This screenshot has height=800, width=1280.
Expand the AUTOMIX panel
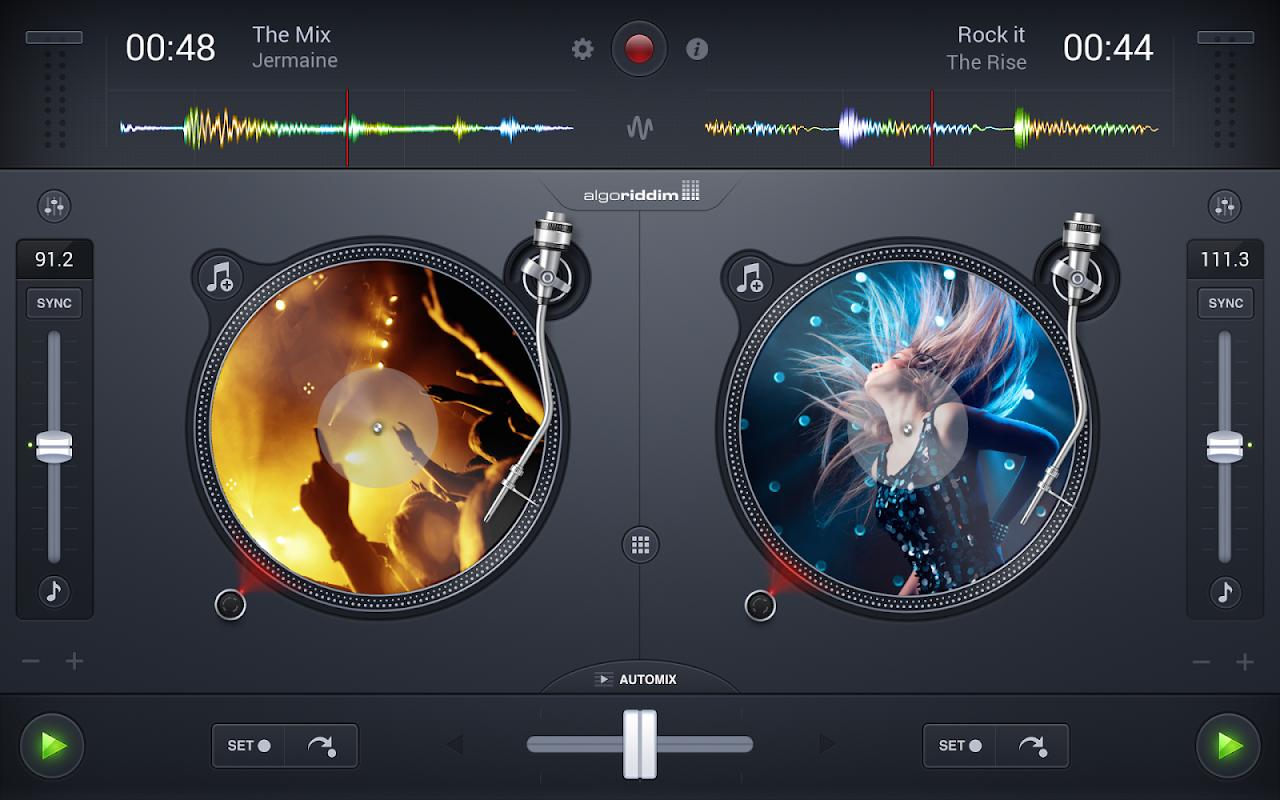click(640, 679)
